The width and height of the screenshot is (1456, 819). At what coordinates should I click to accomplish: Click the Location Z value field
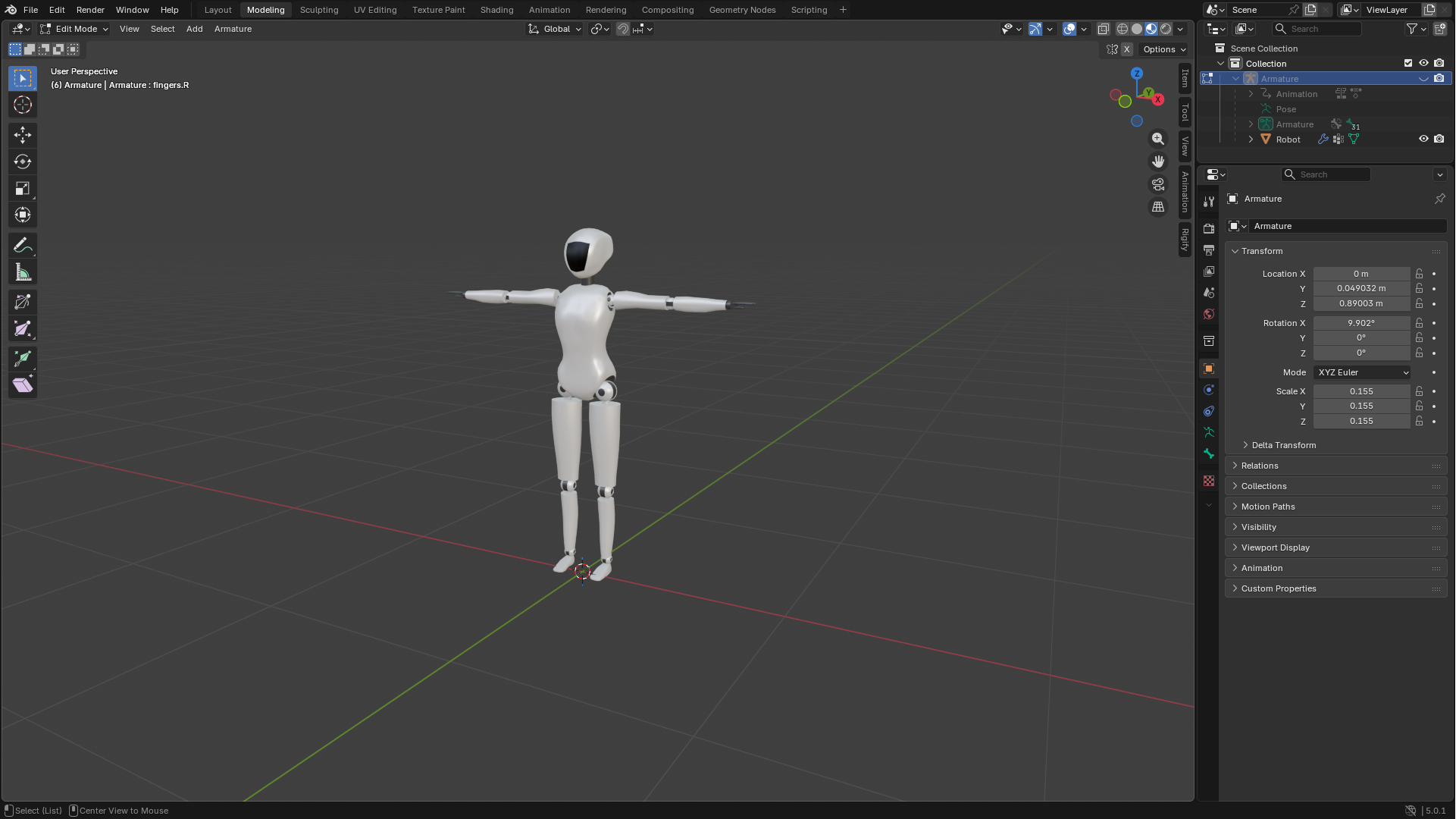click(1361, 303)
